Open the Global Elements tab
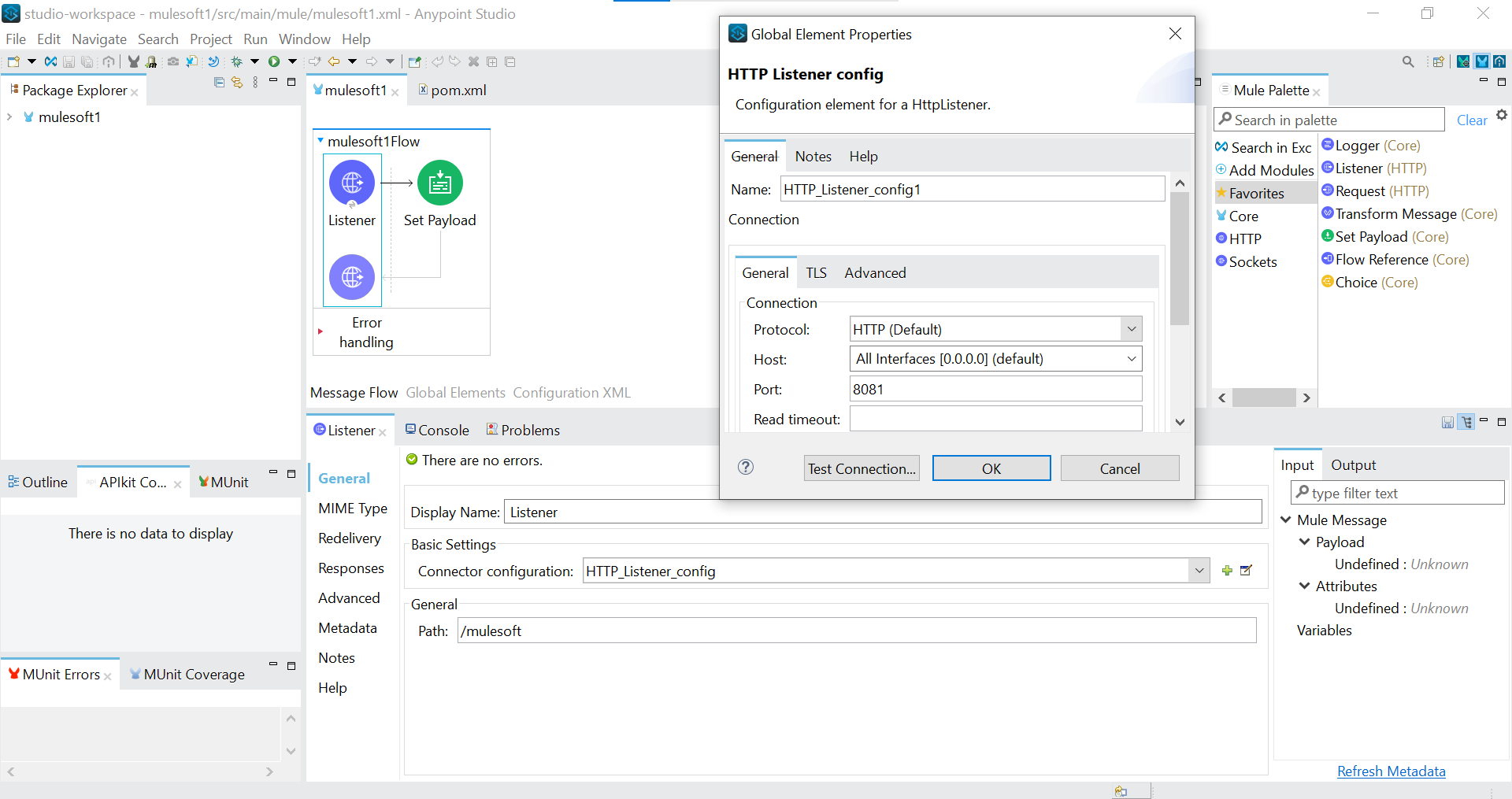The image size is (1512, 799). [456, 393]
